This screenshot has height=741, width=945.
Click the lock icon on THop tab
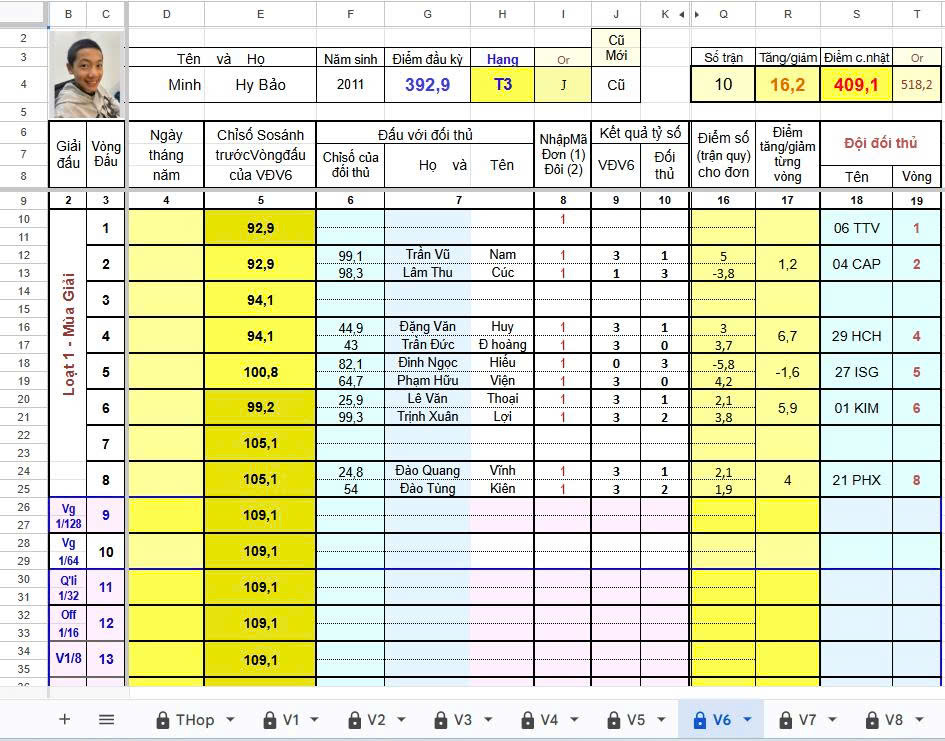[x=162, y=719]
